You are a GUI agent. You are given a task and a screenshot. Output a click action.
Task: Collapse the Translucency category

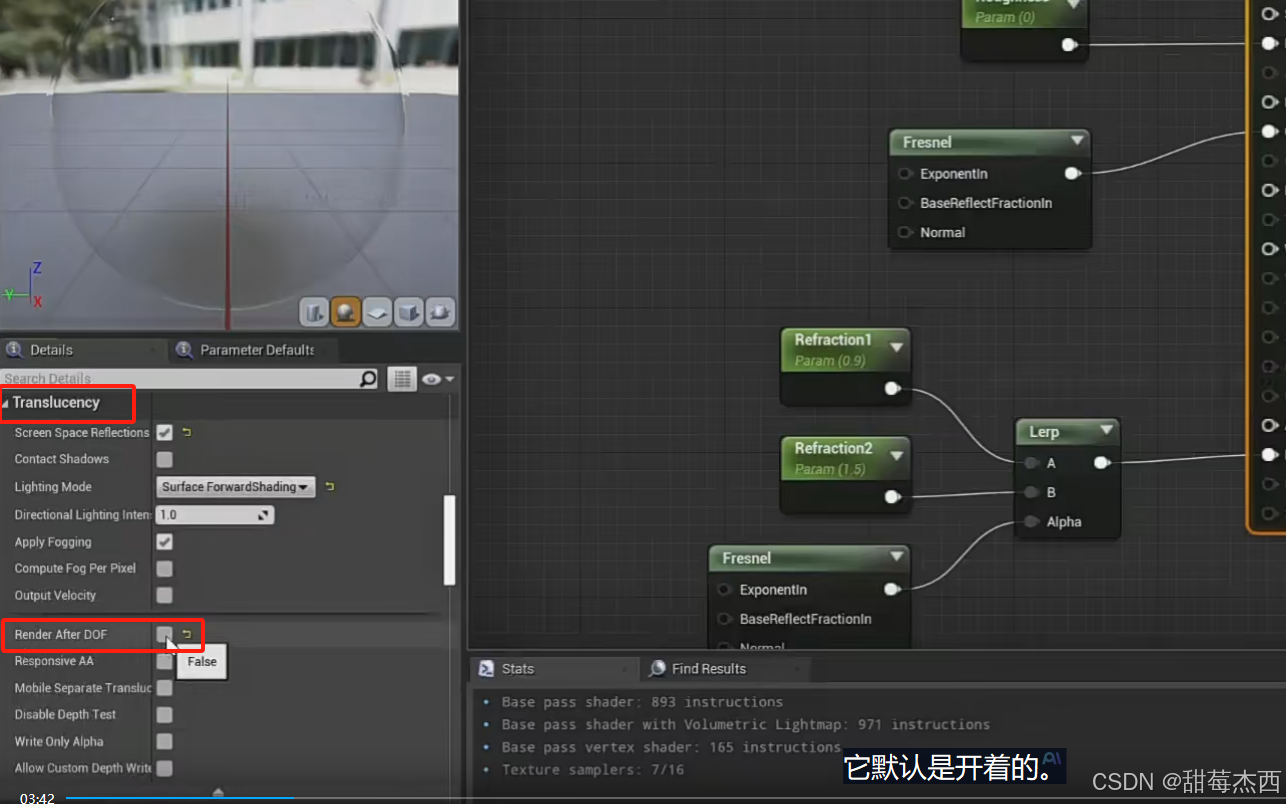click(6, 403)
